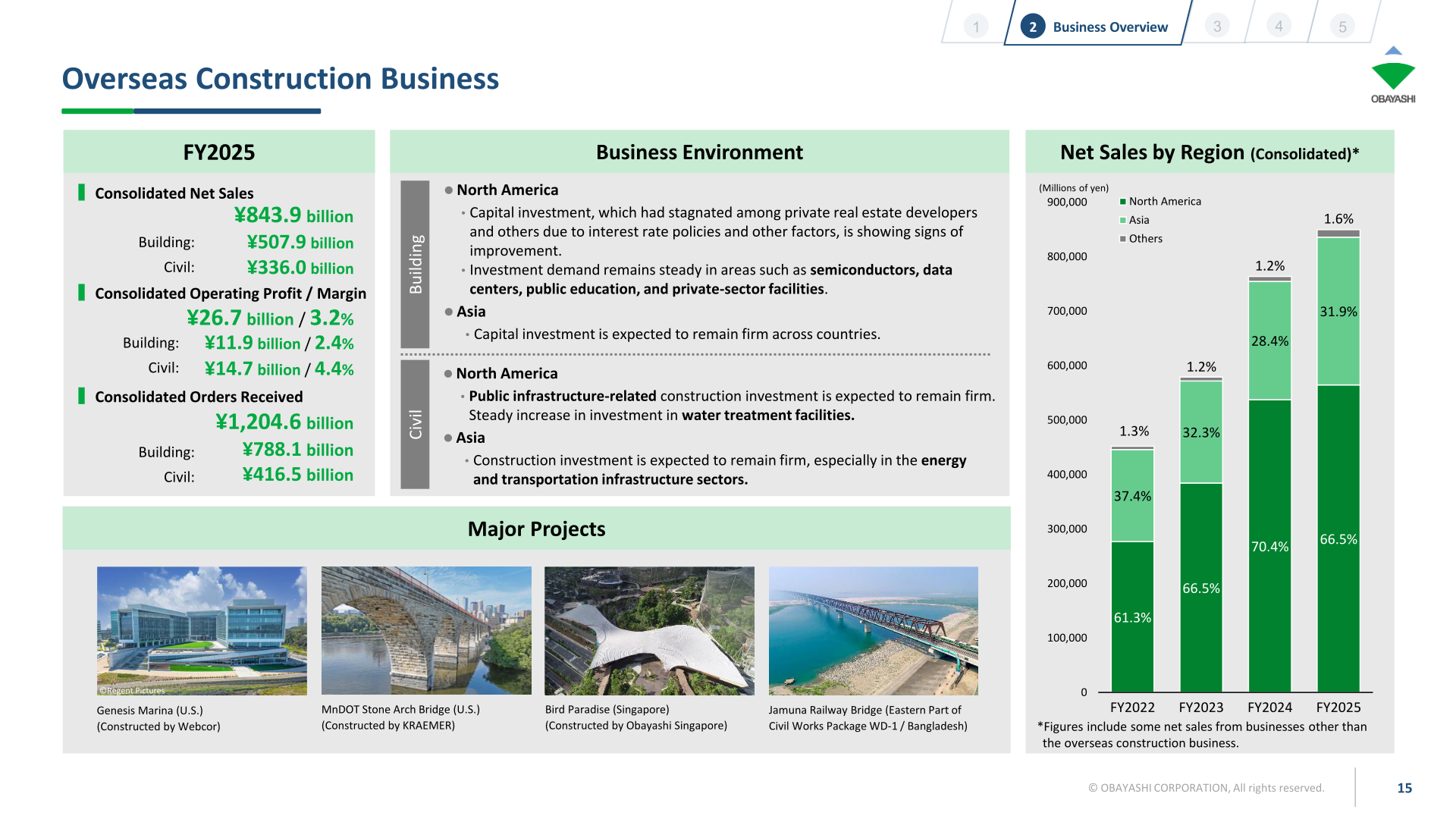Click the 900,000 y-axis label
The height and width of the screenshot is (819, 1456).
(1067, 202)
